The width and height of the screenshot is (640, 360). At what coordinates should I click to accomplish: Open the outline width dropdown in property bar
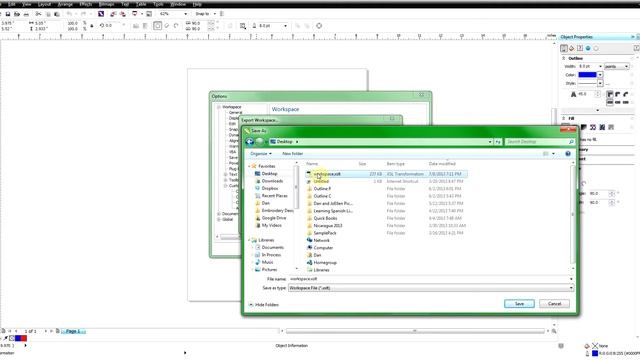coord(285,26)
